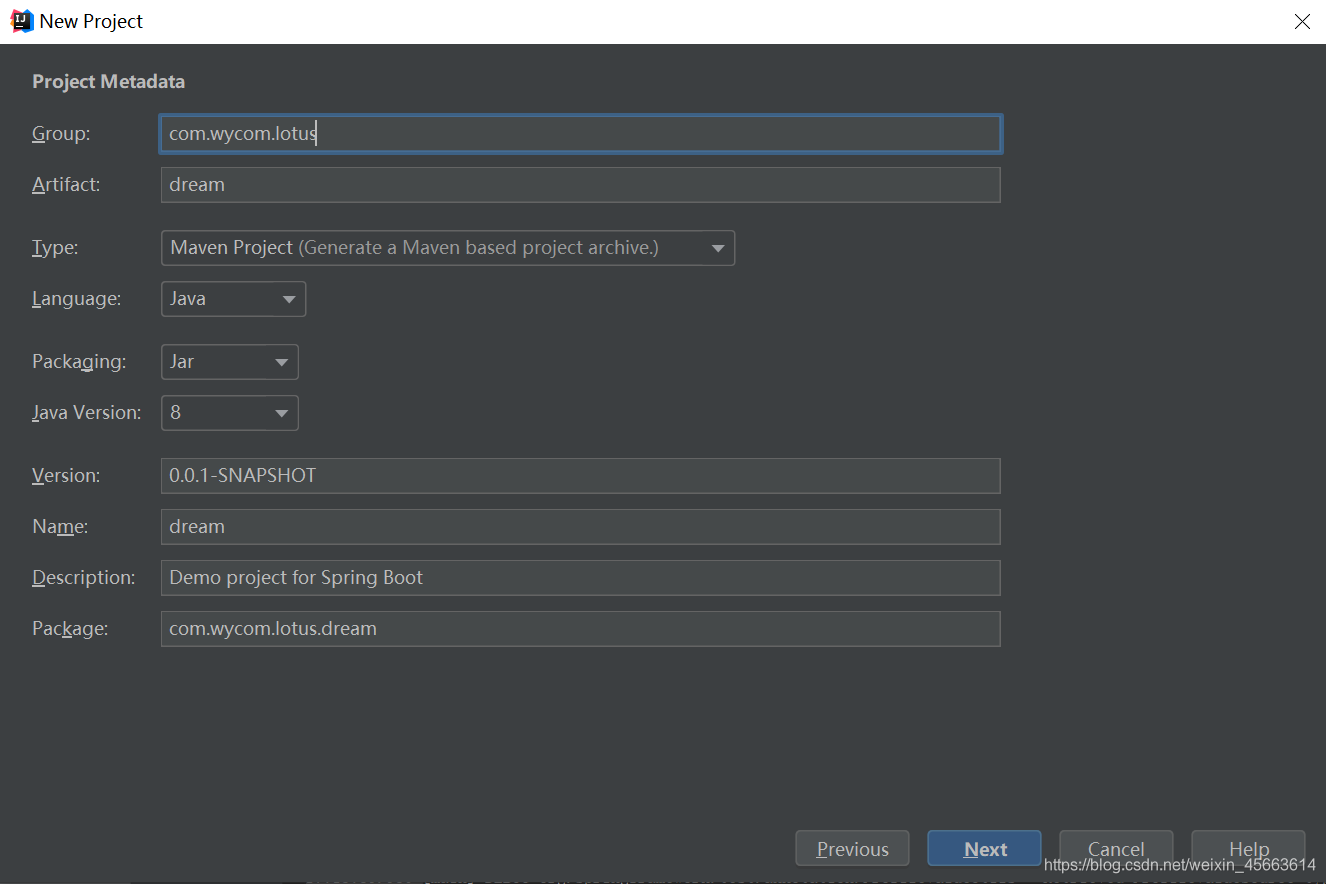Edit the Package field com.wycom.lotus.dream
Image resolution: width=1326 pixels, height=884 pixels.
pyautogui.click(x=580, y=629)
